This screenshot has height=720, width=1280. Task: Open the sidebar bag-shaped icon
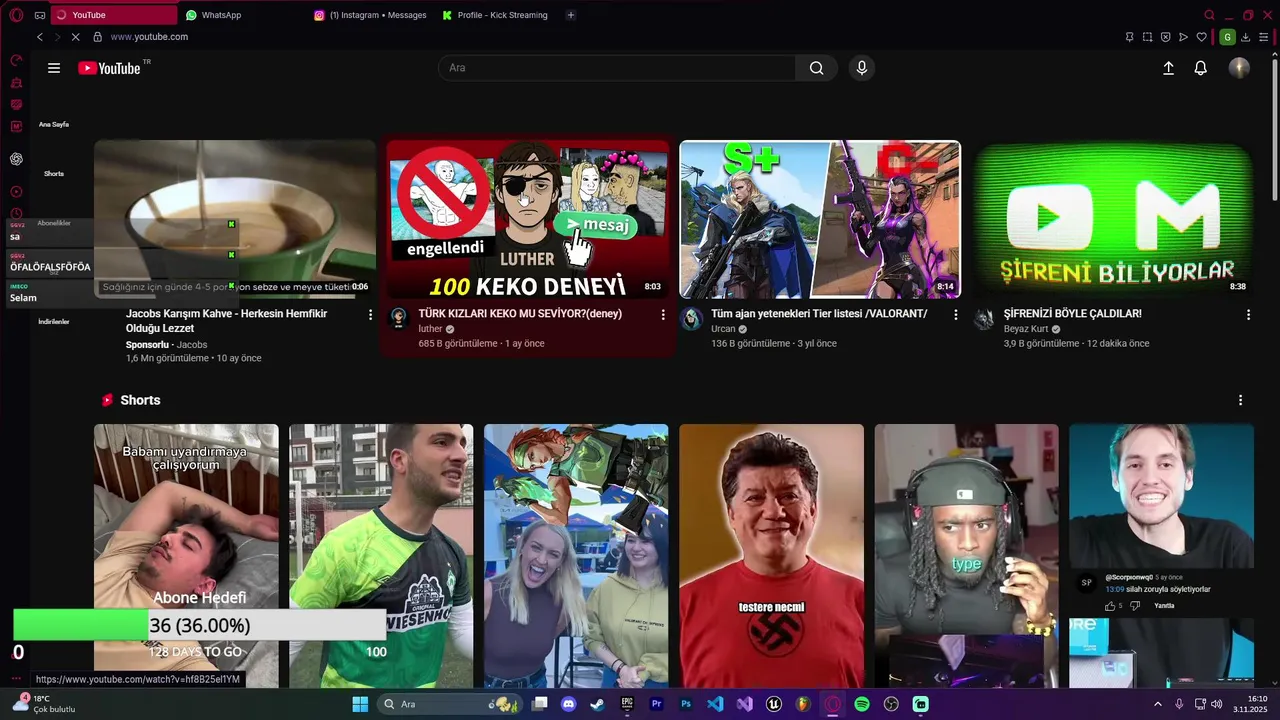16,82
